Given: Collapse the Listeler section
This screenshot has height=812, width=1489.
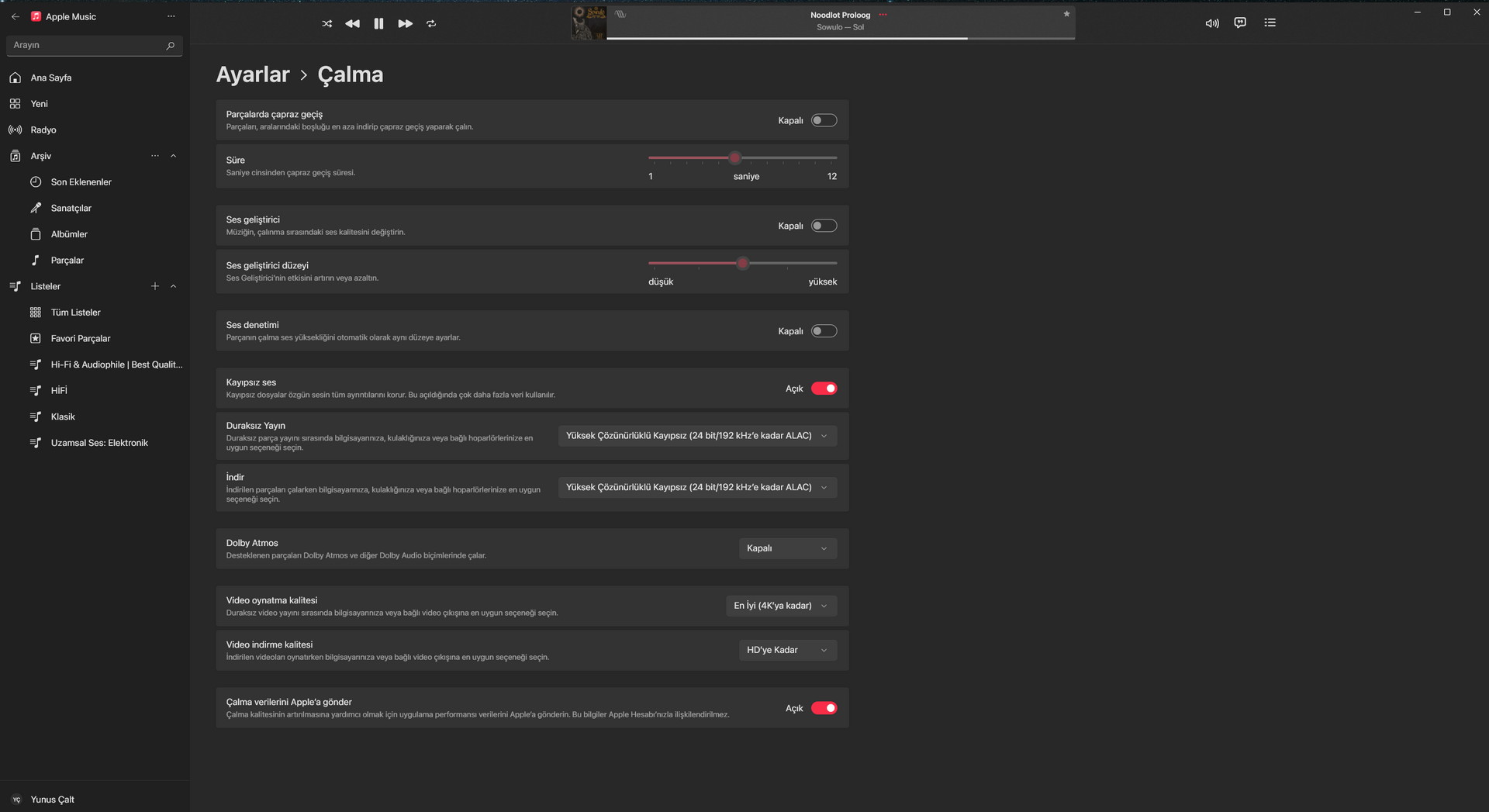Looking at the screenshot, I should pos(173,286).
